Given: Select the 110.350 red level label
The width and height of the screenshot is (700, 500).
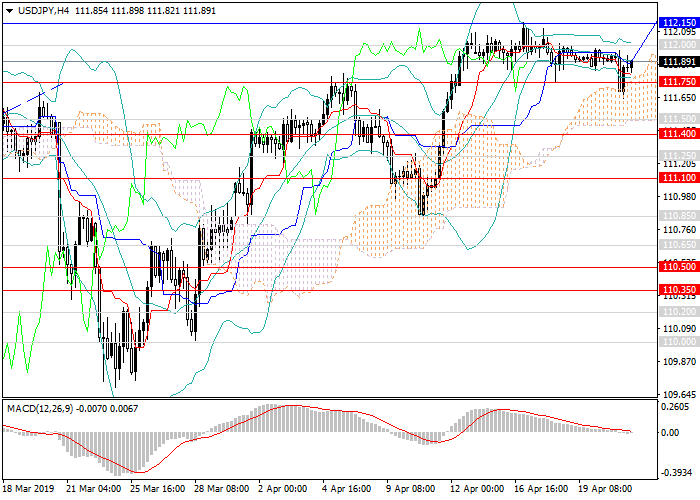Looking at the screenshot, I should tap(679, 289).
